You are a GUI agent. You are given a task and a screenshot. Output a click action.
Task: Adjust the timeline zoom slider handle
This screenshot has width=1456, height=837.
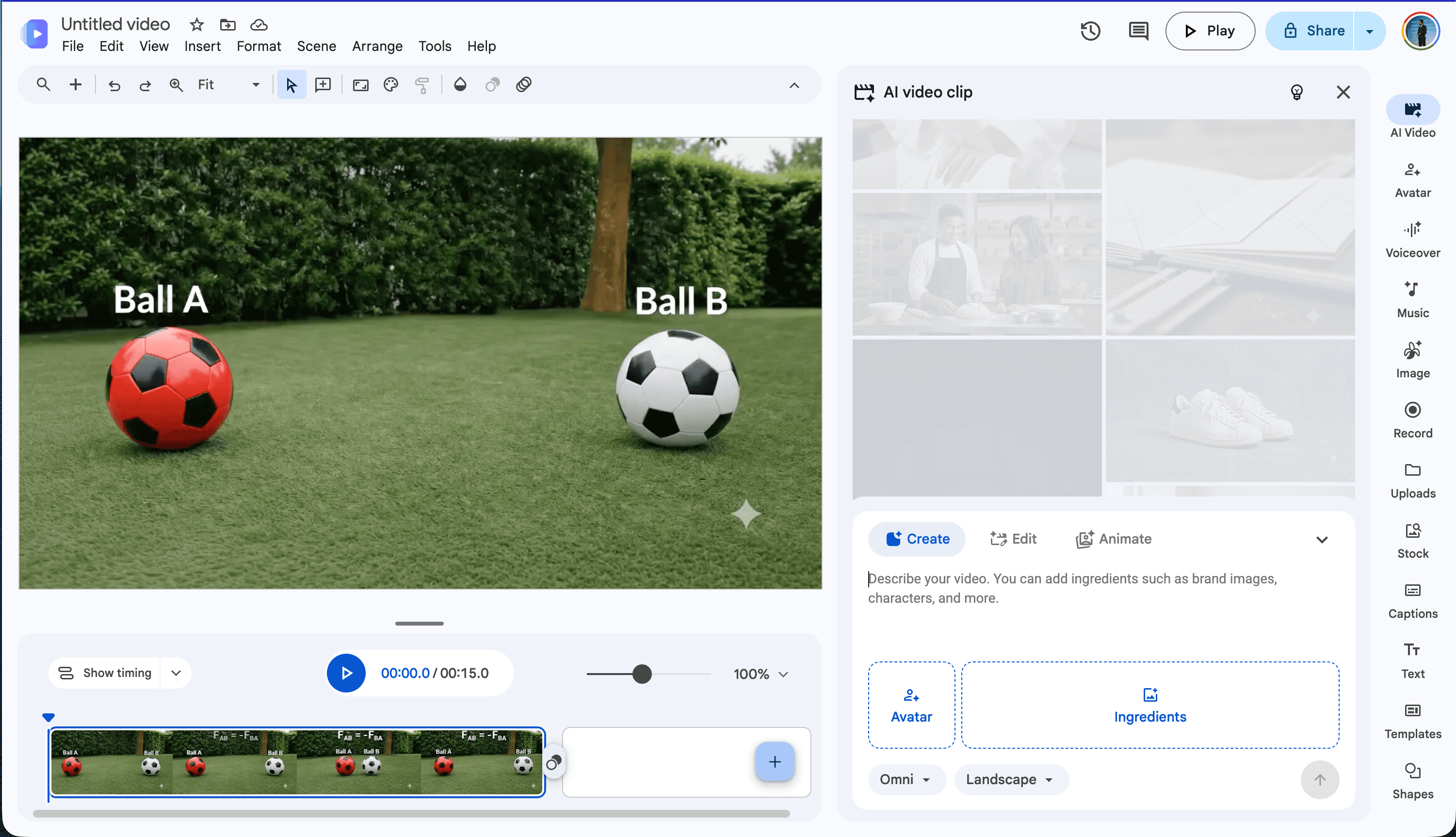pos(642,674)
